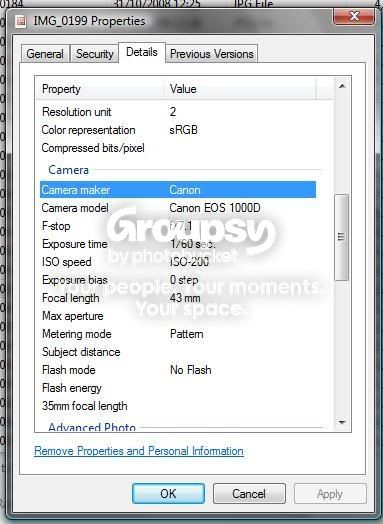Viewport: 383px width, 524px height.
Task: Click the scrollbar up arrow
Action: pyautogui.click(x=342, y=86)
